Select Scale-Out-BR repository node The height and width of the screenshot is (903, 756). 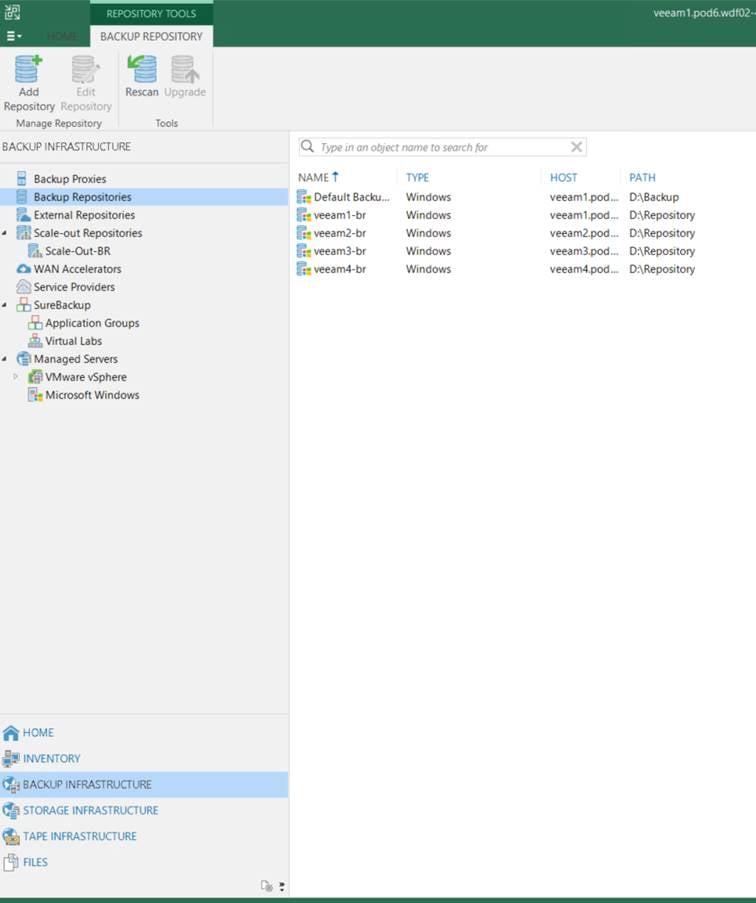(78, 251)
